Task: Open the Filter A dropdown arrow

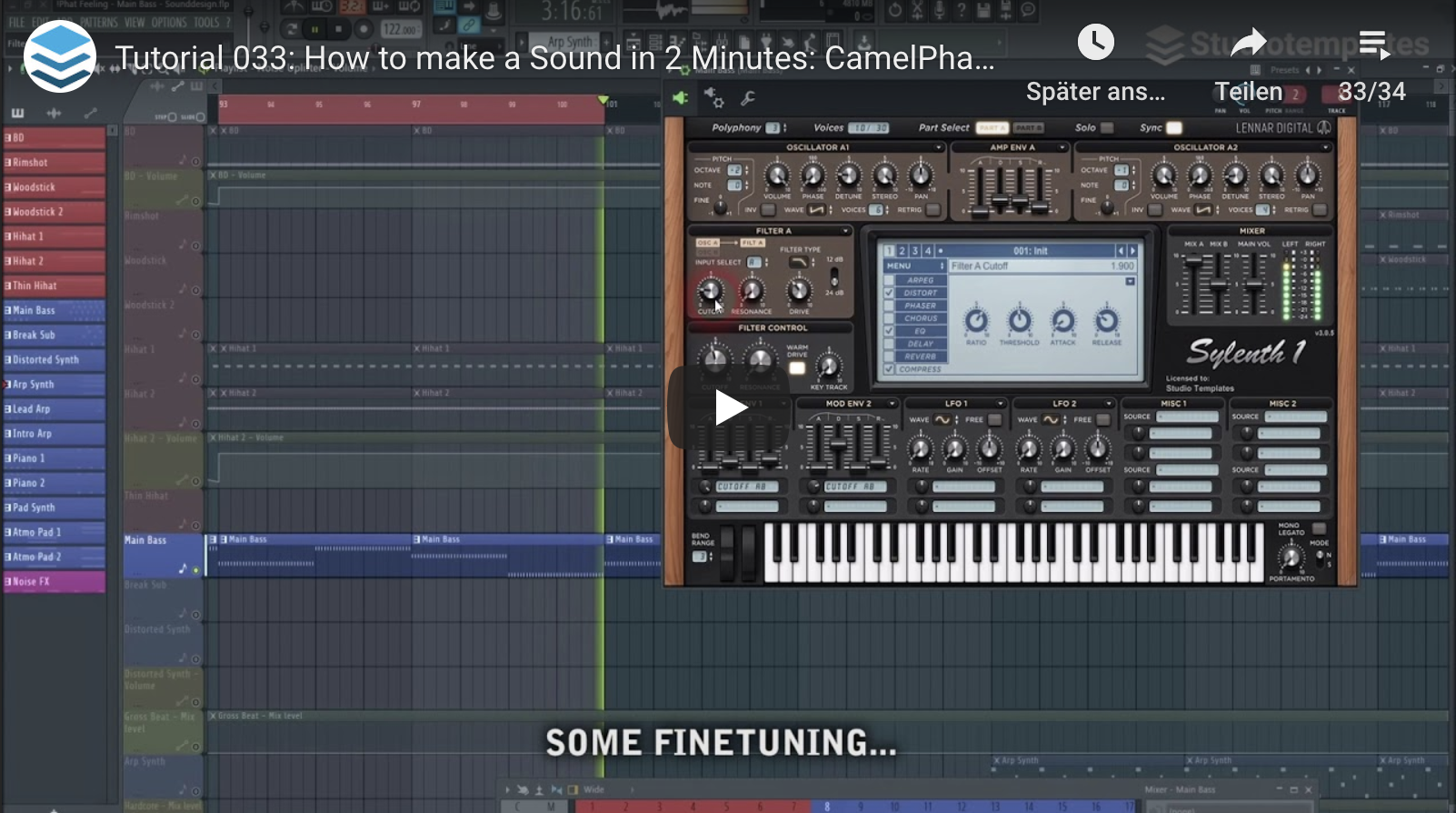Action: pos(845,231)
